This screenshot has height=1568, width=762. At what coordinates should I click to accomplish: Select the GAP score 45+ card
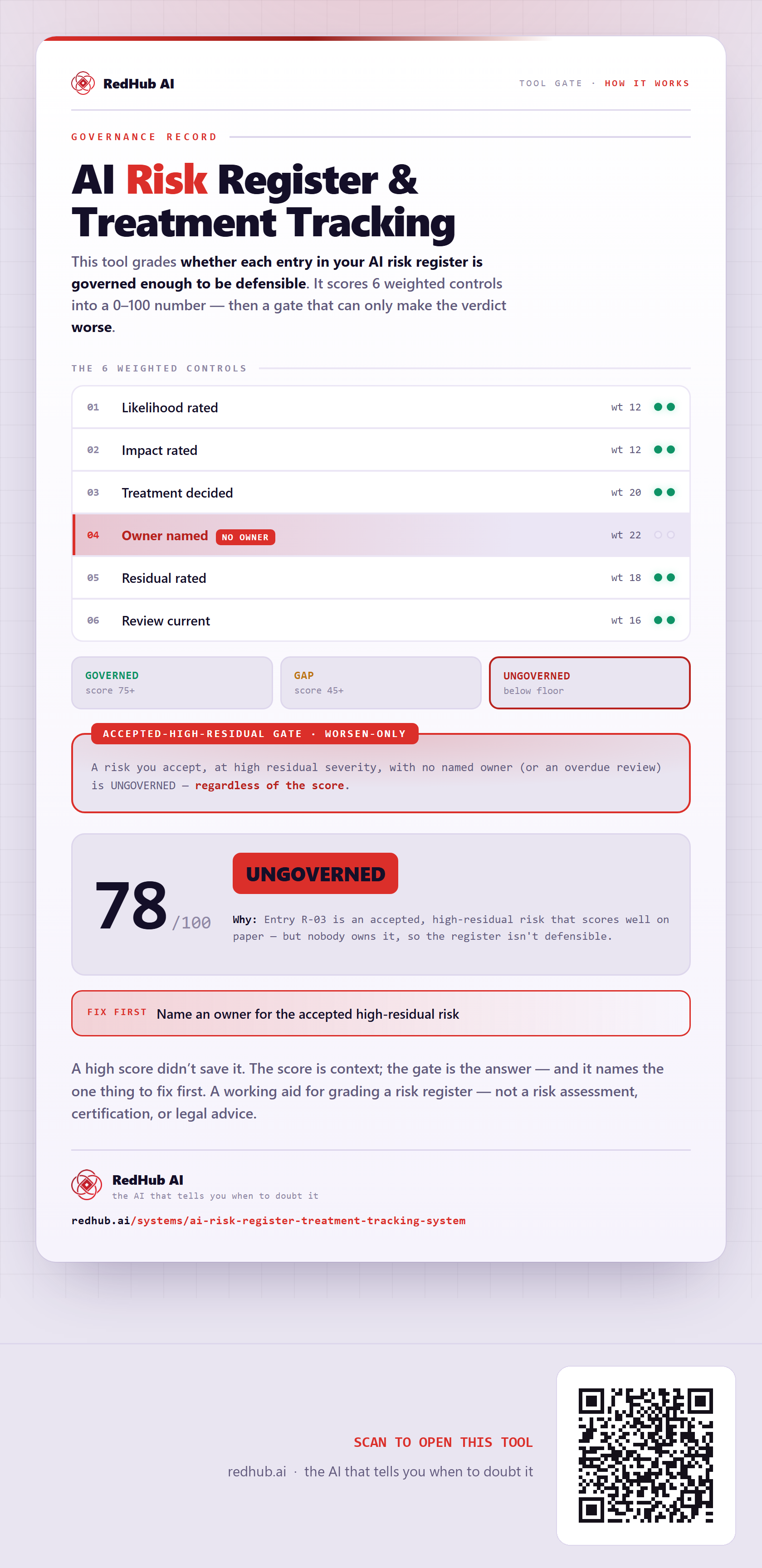coord(381,683)
